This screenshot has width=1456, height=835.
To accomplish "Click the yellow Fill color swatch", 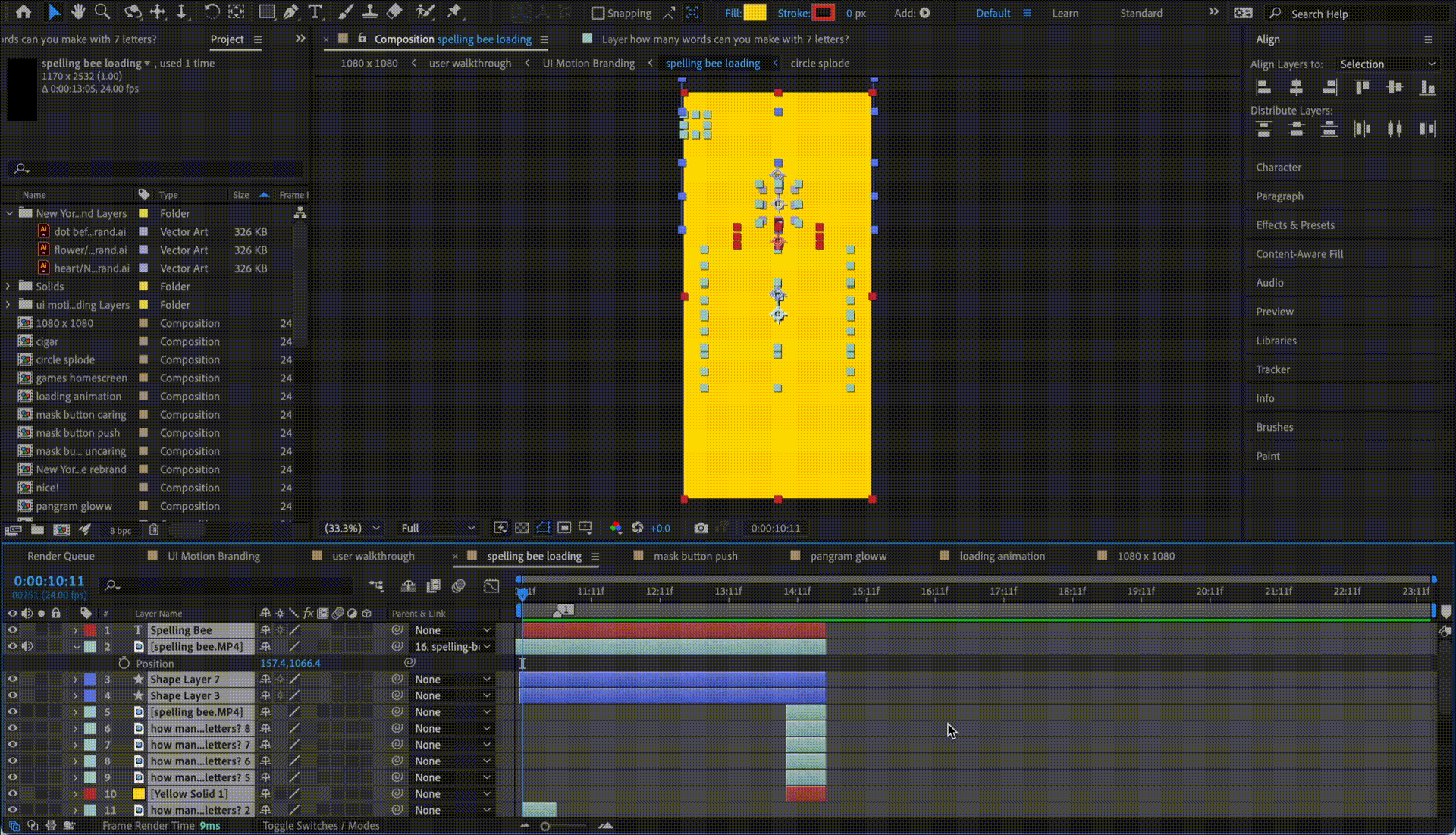I will pyautogui.click(x=755, y=13).
